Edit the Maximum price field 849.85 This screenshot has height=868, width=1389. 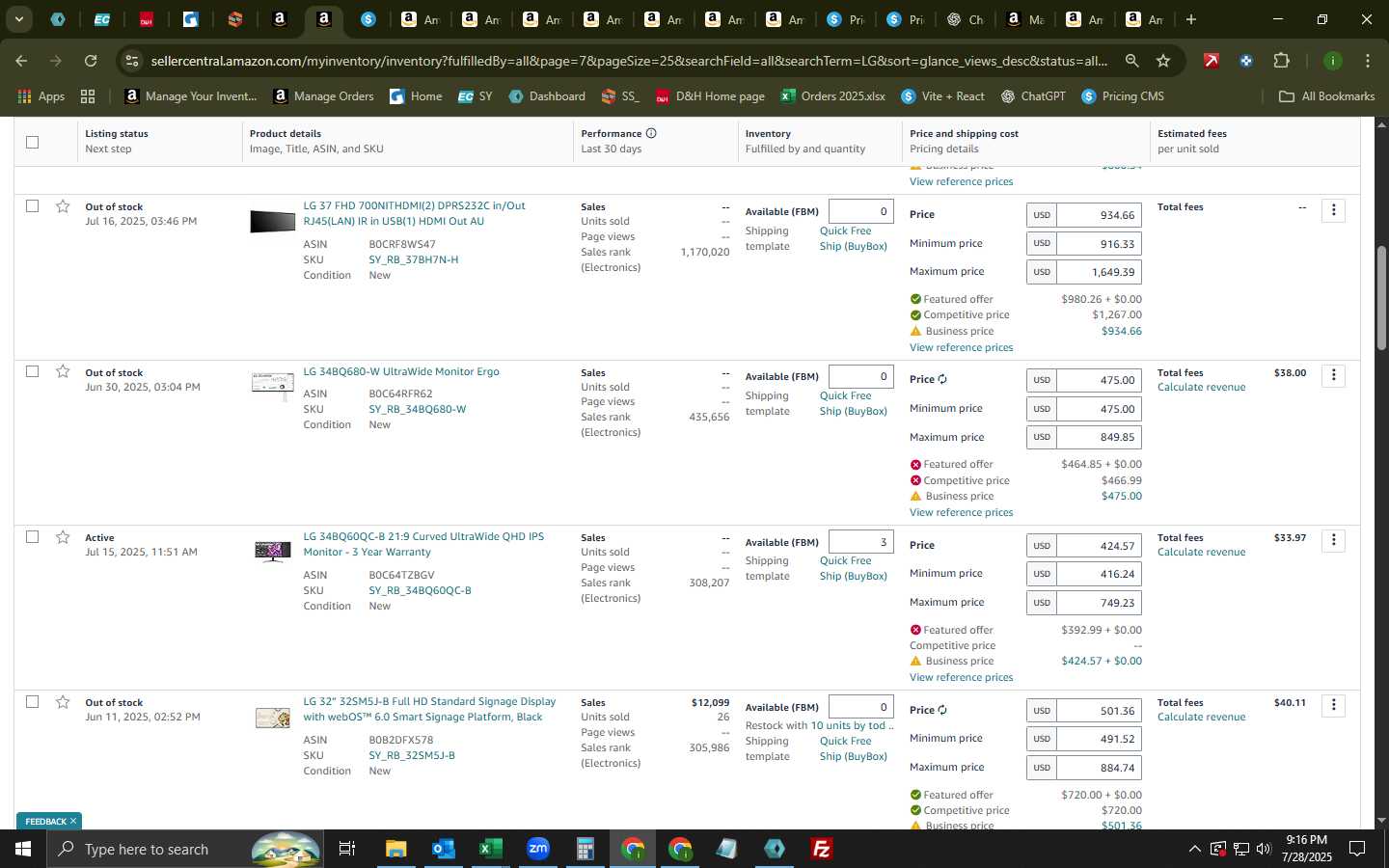pos(1099,437)
